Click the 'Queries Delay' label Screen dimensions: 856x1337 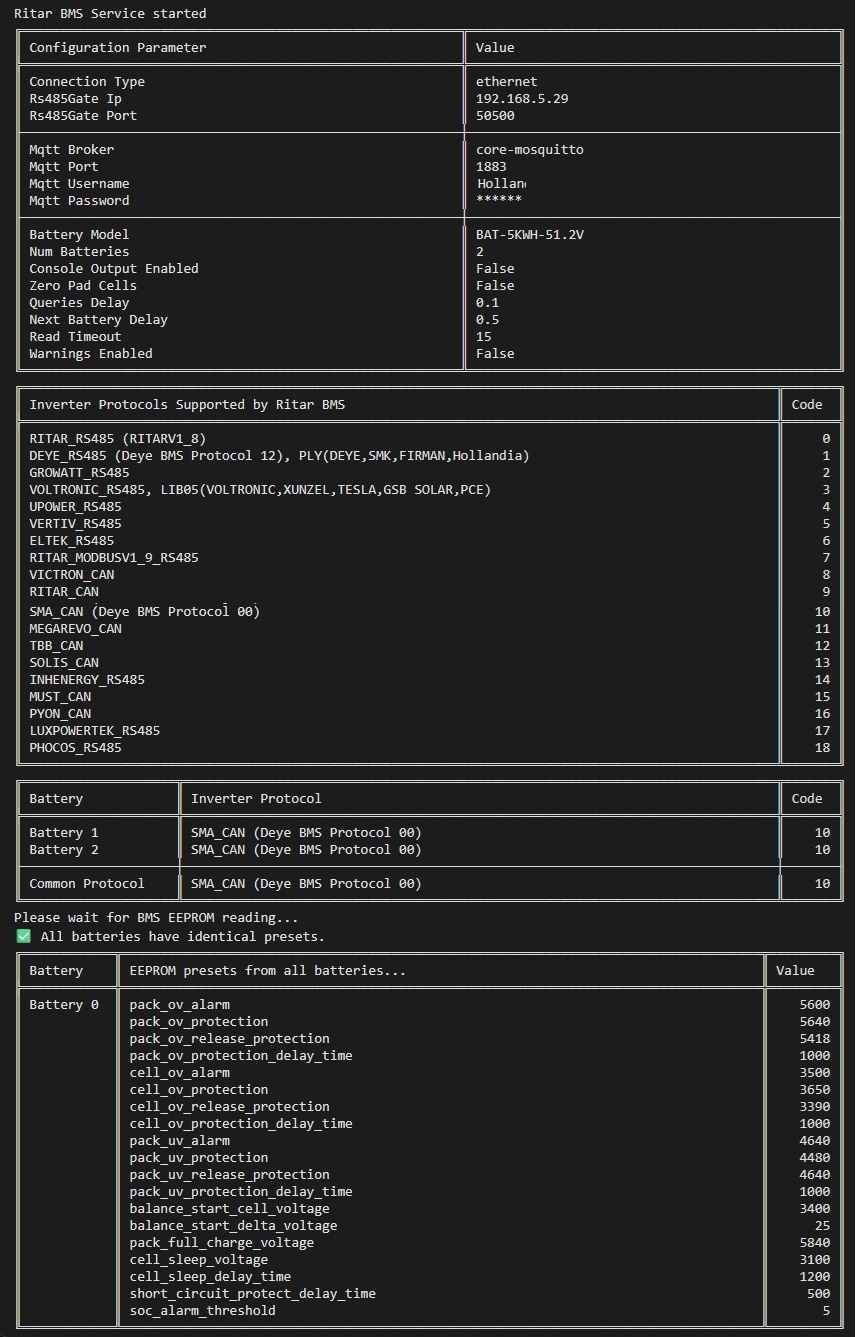point(79,303)
